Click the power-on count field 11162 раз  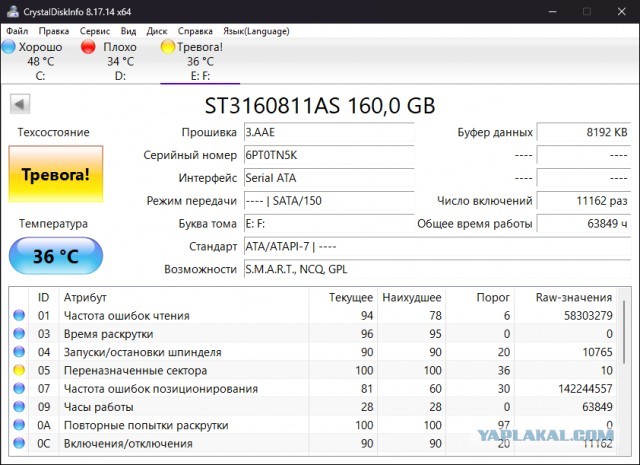(x=584, y=201)
